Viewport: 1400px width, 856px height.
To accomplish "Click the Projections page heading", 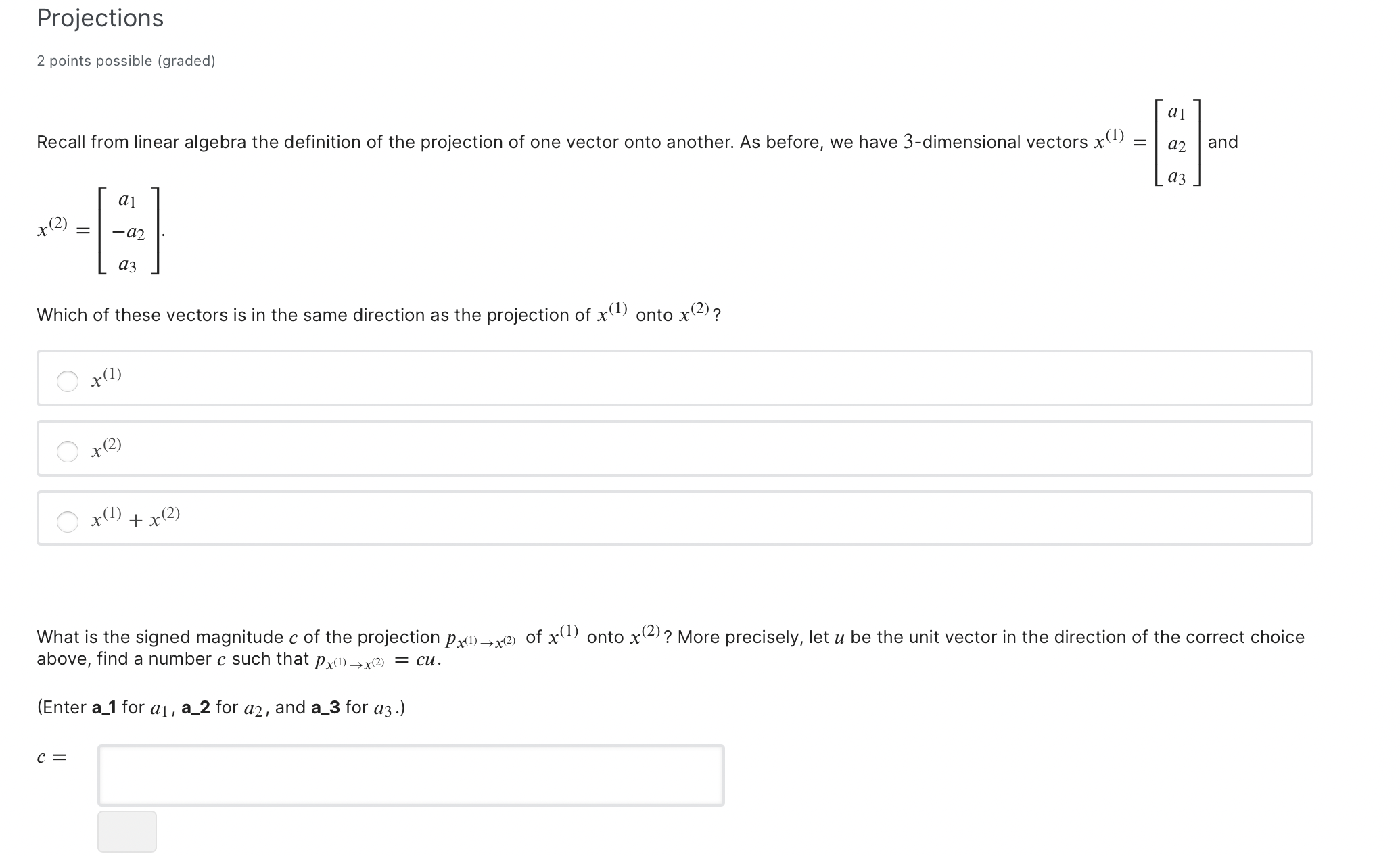I will tap(99, 18).
